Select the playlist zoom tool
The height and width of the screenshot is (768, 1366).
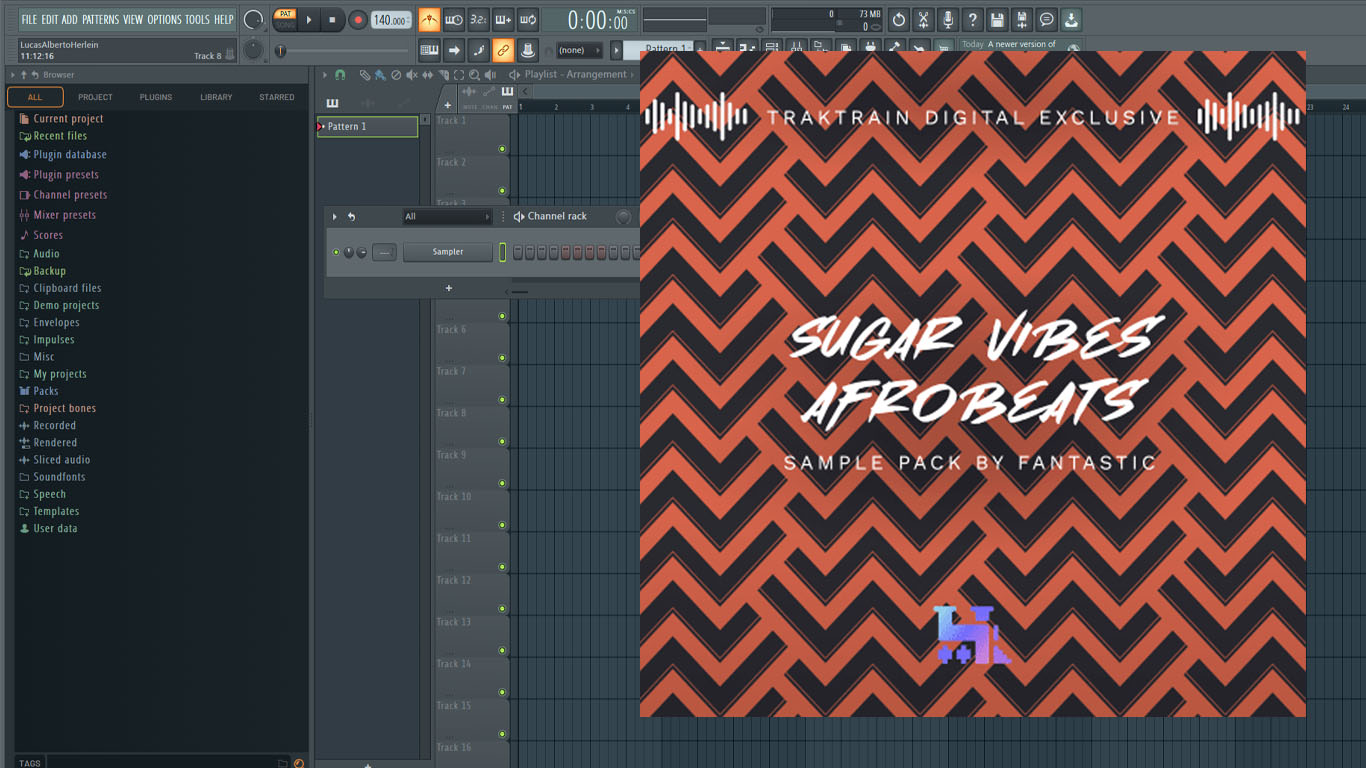474,75
